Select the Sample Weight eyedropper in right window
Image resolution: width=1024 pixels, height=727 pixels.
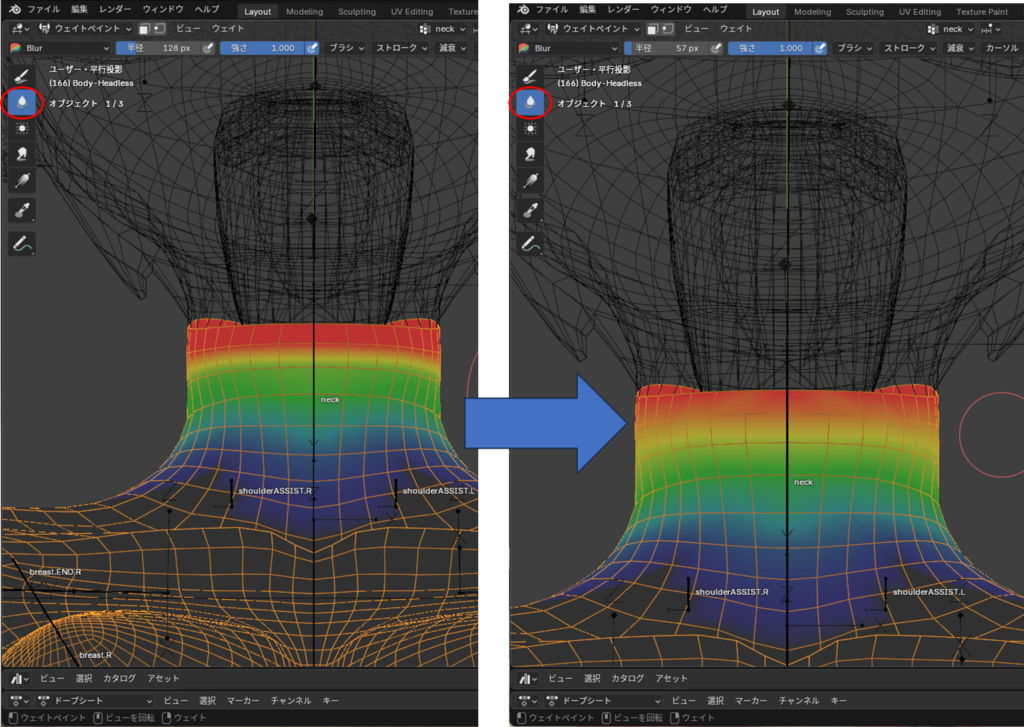click(x=530, y=210)
